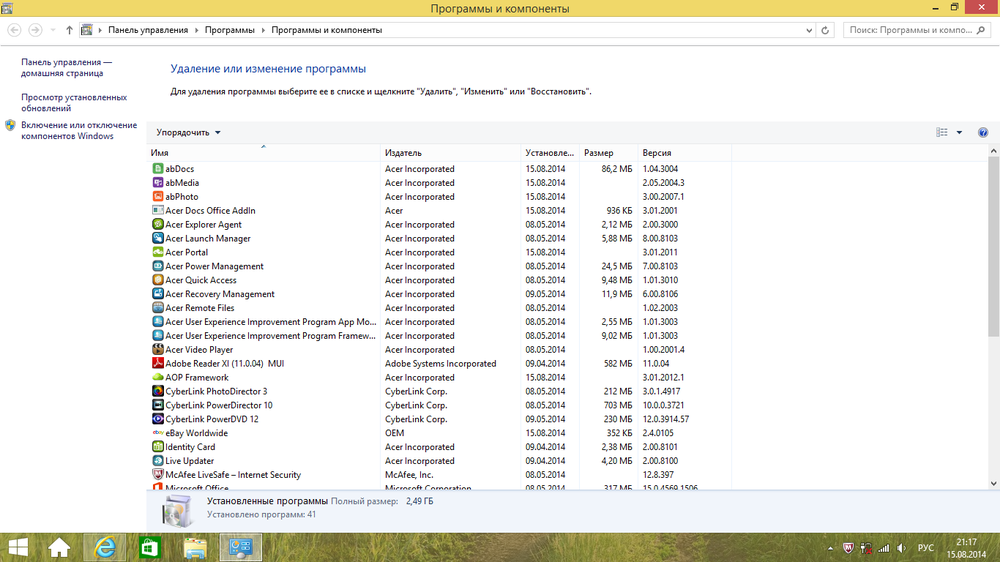Click the view layout icon in toolbar
This screenshot has width=1000, height=562.
click(942, 132)
